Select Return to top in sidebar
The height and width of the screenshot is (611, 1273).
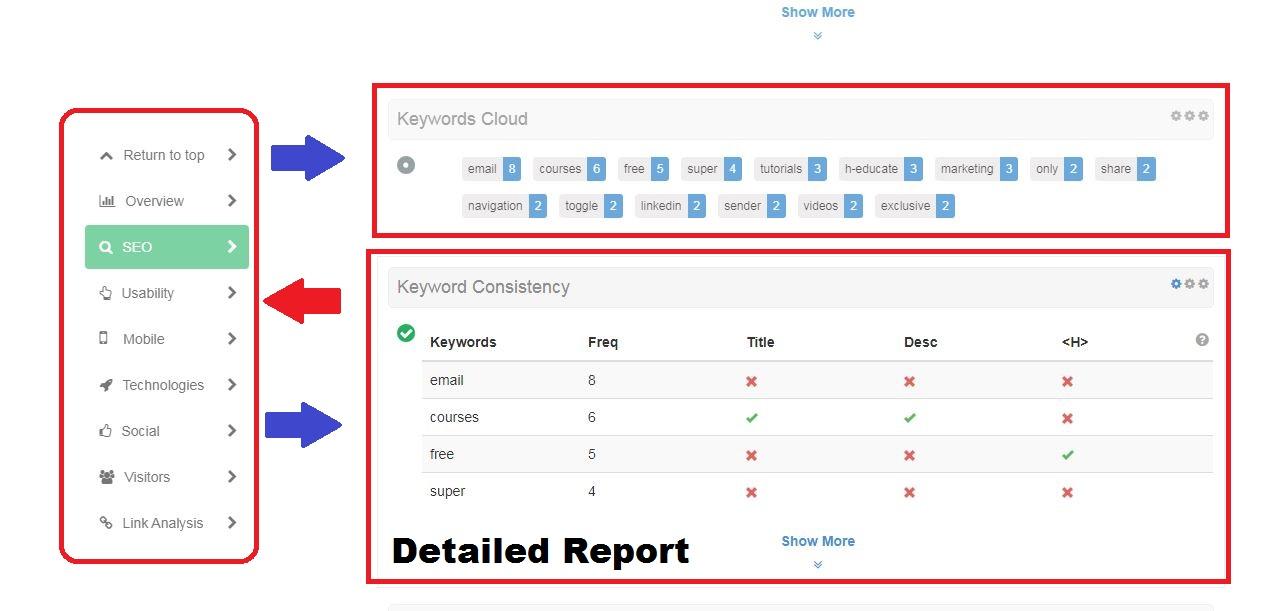(x=163, y=155)
